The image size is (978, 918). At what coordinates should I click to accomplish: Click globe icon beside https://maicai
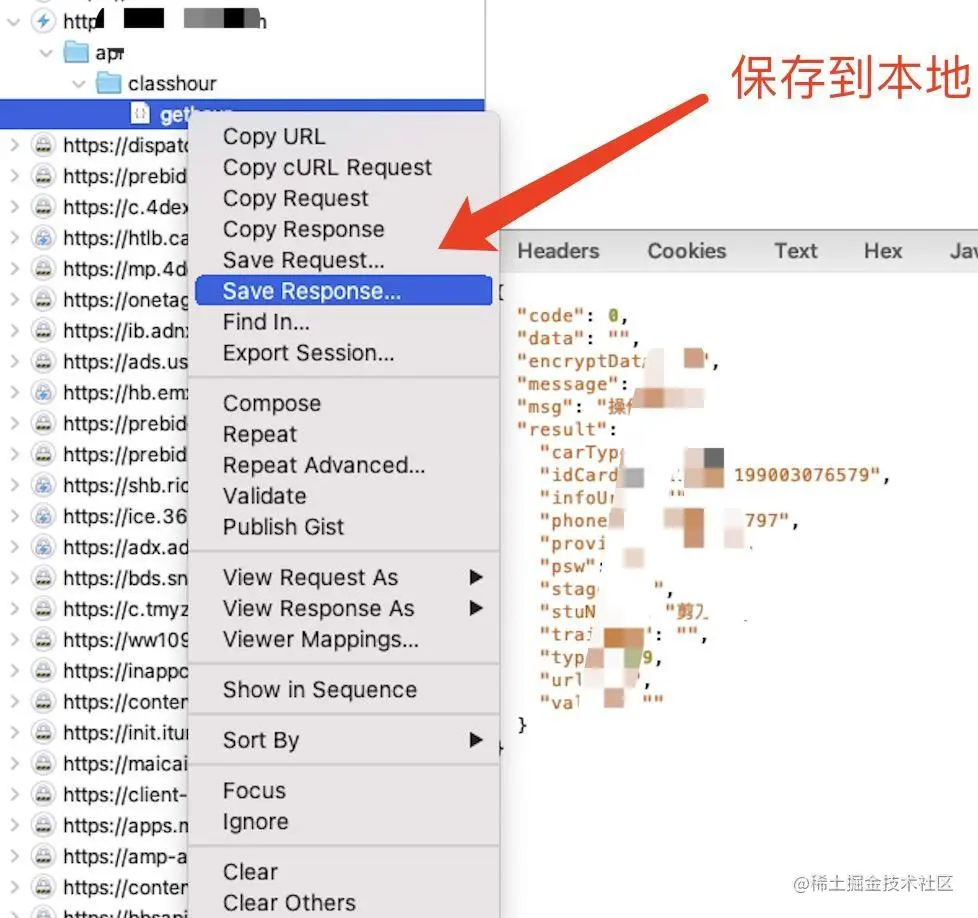(43, 763)
